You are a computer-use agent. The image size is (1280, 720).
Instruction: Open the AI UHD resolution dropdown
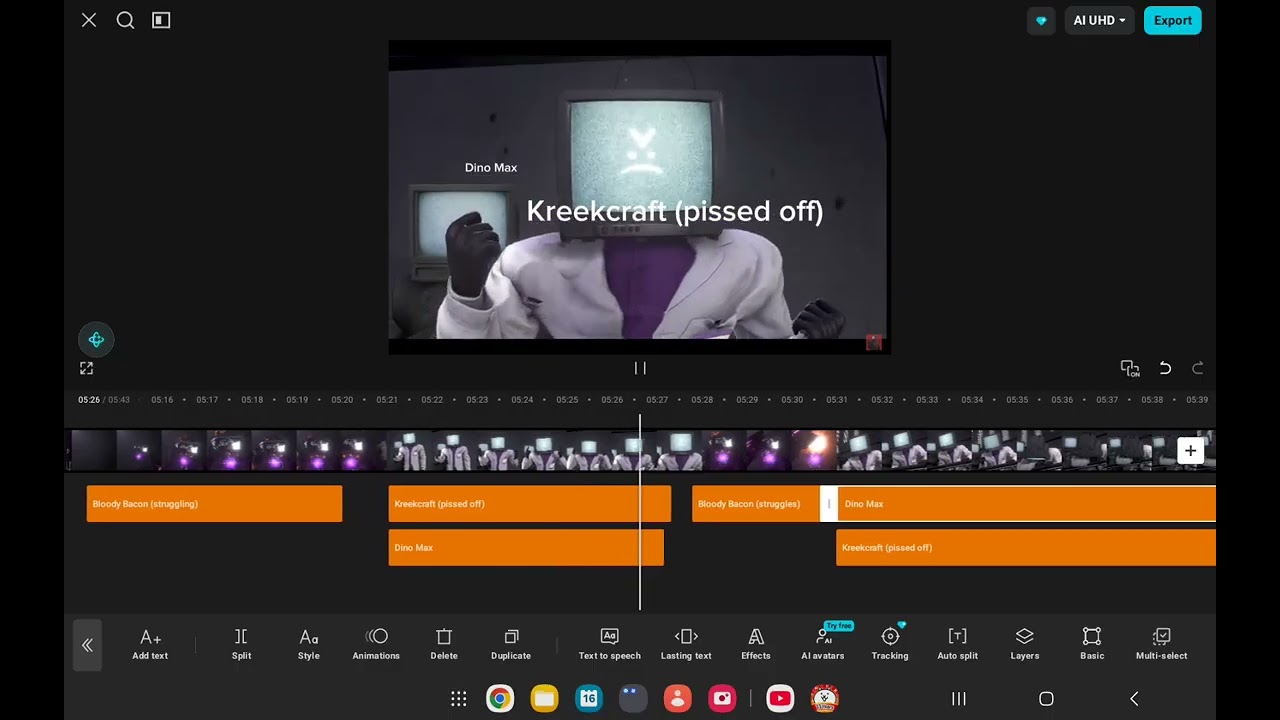pyautogui.click(x=1099, y=20)
